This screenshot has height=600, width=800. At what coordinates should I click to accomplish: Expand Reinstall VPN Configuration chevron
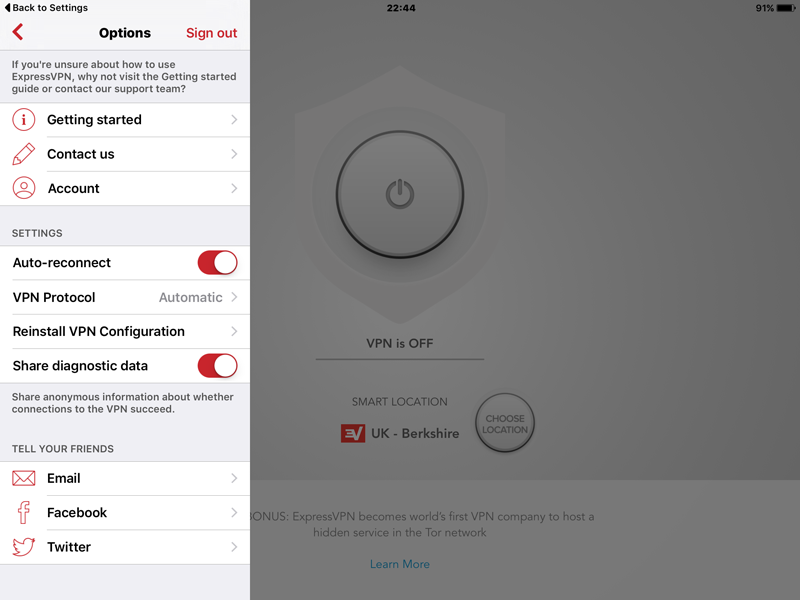point(234,332)
